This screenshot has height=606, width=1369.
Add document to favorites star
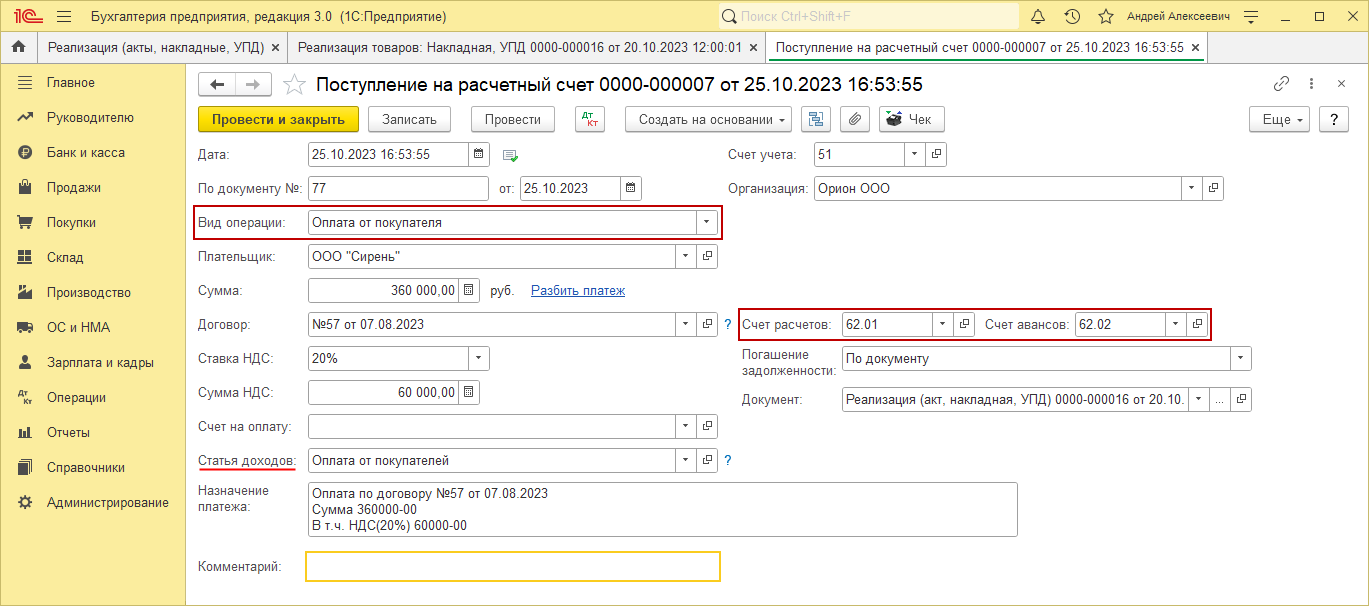point(294,85)
